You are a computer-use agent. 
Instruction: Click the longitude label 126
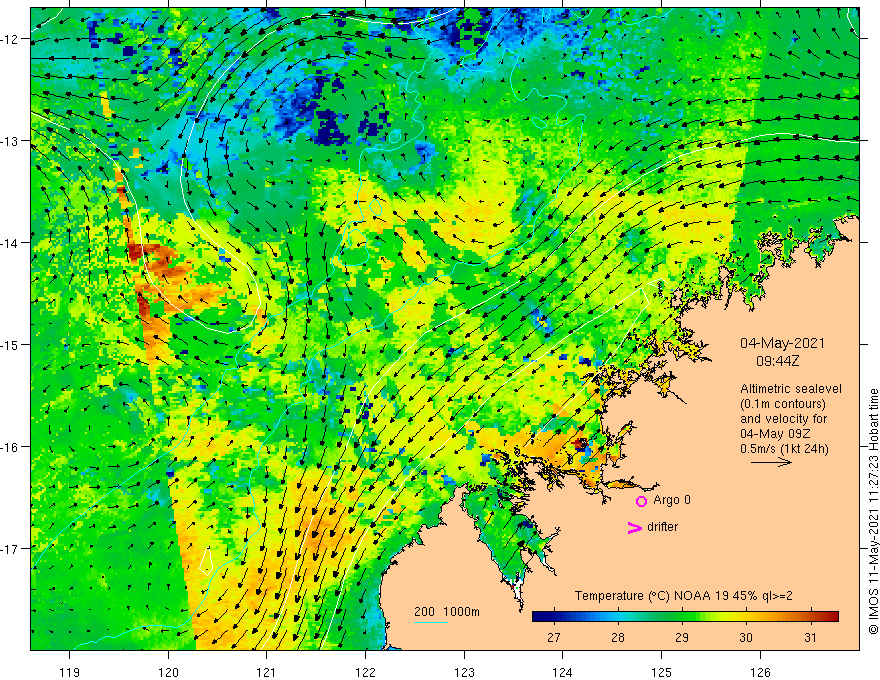[x=760, y=672]
